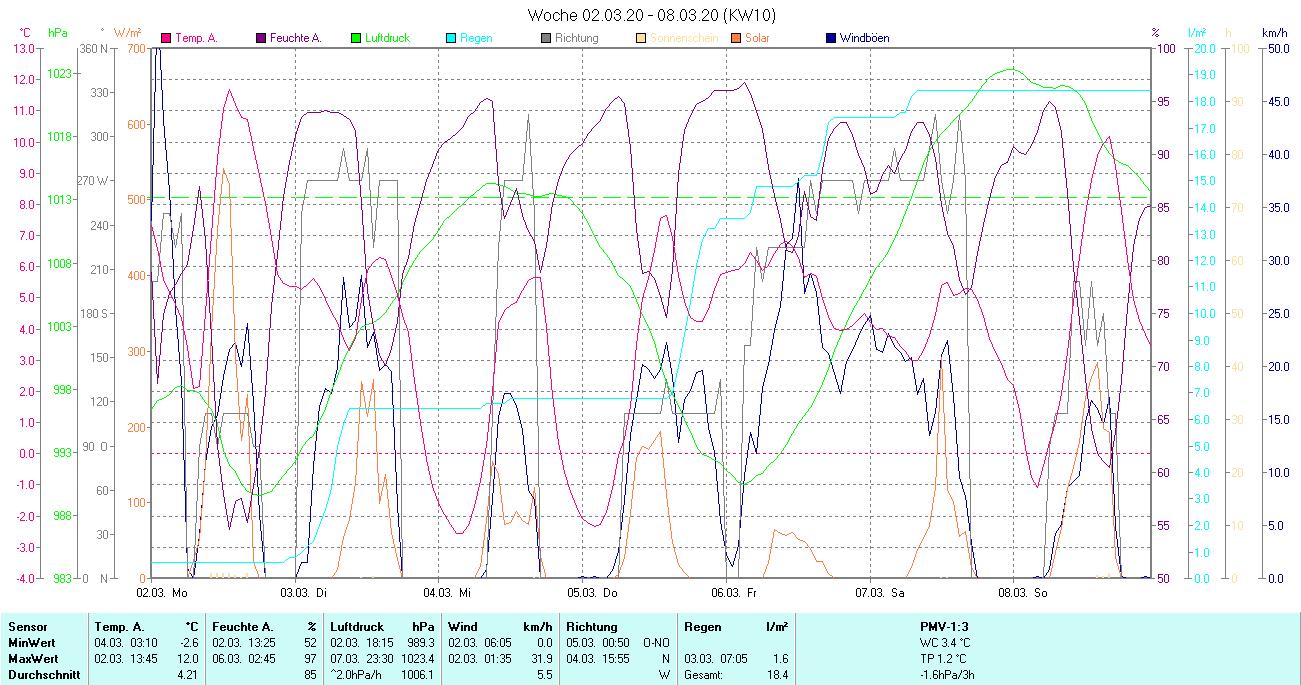
Task: Click the maximum pressure value '1023.4'
Action: [417, 659]
